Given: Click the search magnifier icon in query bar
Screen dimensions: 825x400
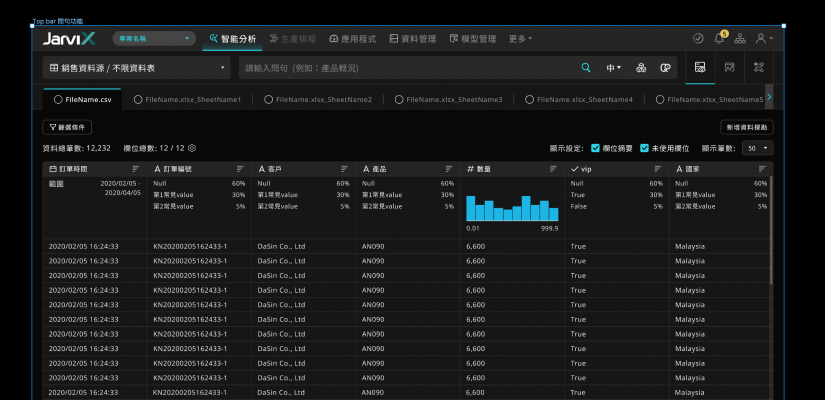Looking at the screenshot, I should [x=586, y=68].
